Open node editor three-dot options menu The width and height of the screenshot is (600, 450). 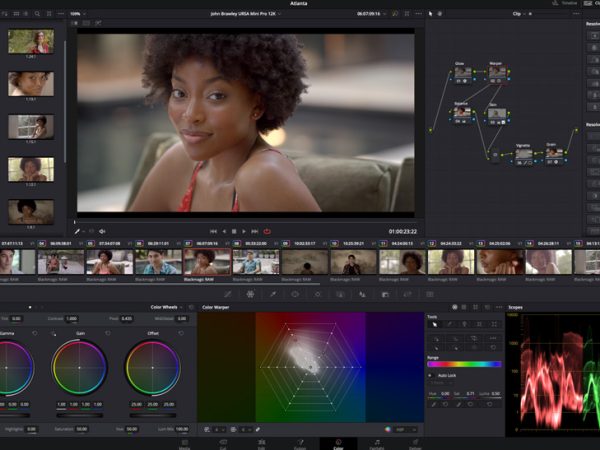(576, 14)
